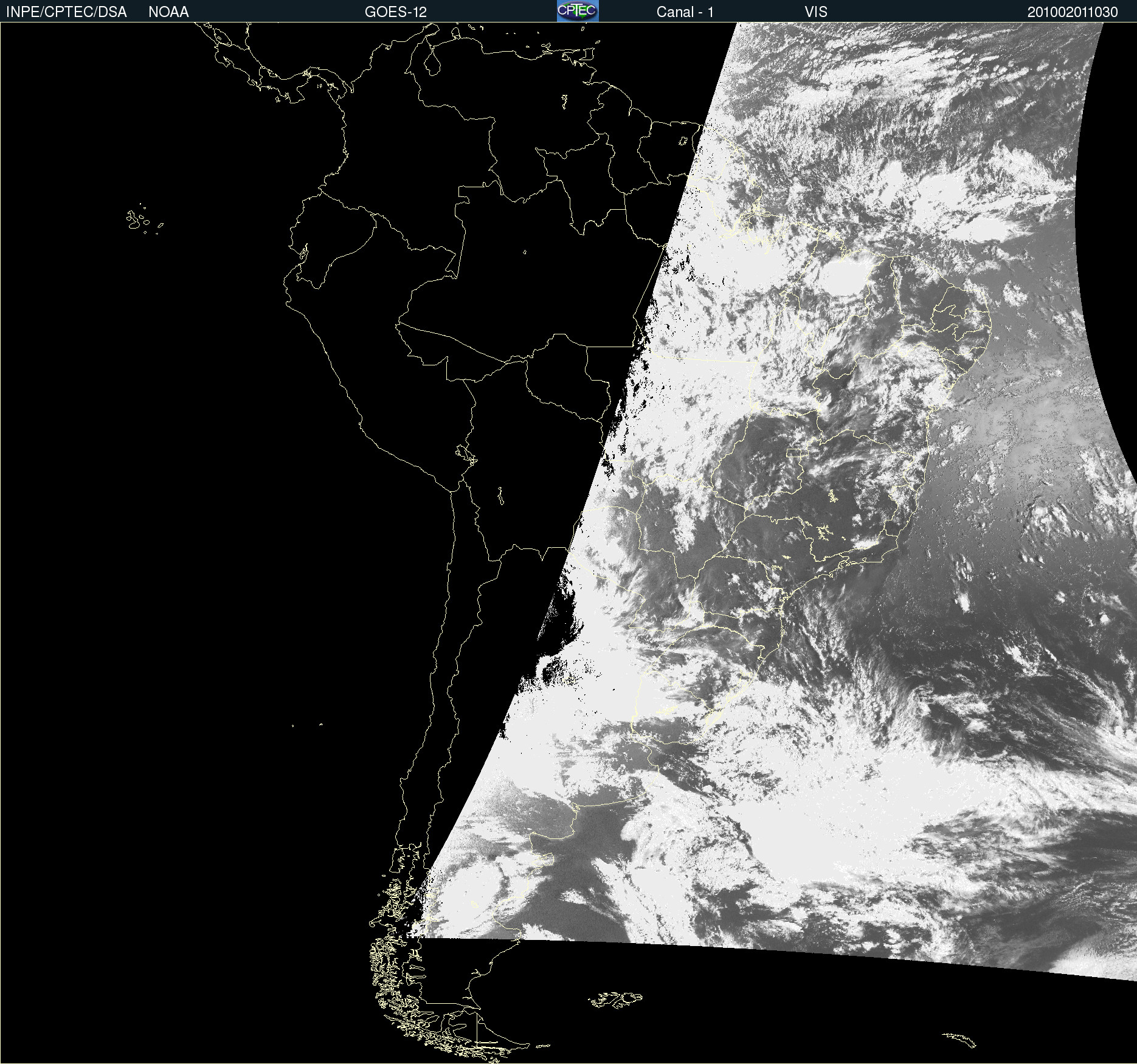Select the INPE/CPTEC/DSA header text
This screenshot has height=1064, width=1137.
coord(66,12)
